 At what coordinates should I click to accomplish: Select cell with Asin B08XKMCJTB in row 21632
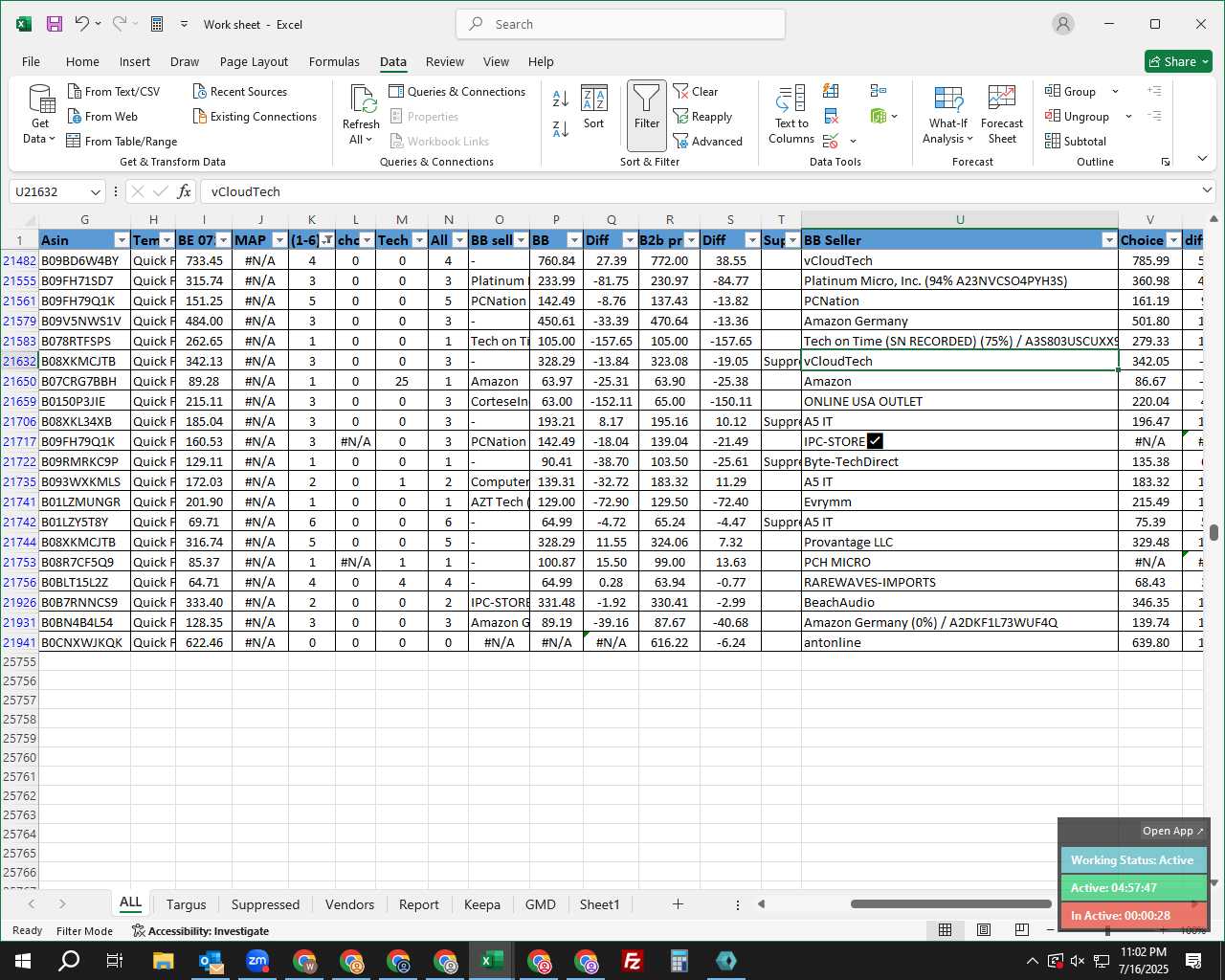(x=84, y=361)
